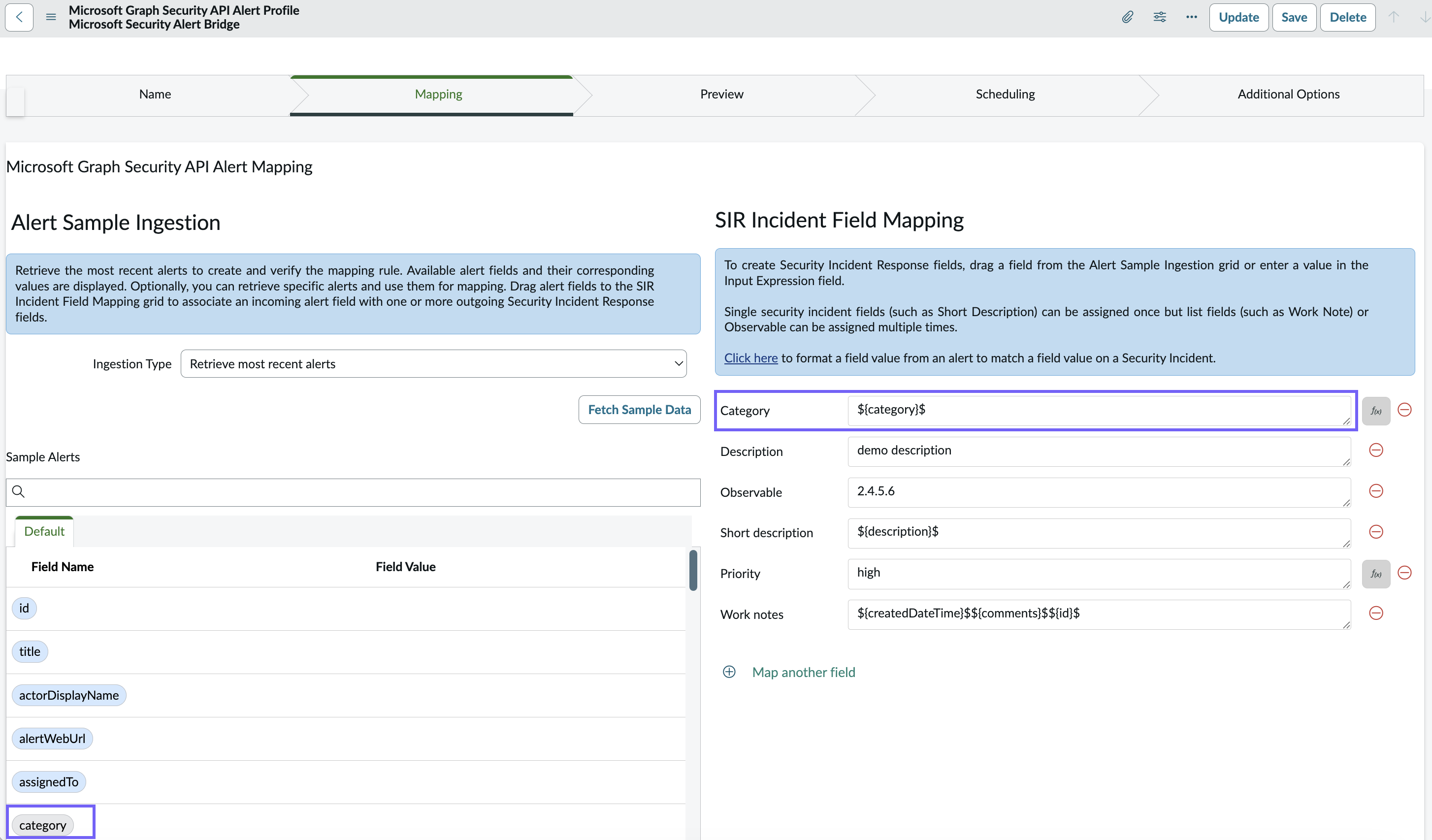Open the Additional Options step tab
1432x840 pixels.
(1288, 95)
